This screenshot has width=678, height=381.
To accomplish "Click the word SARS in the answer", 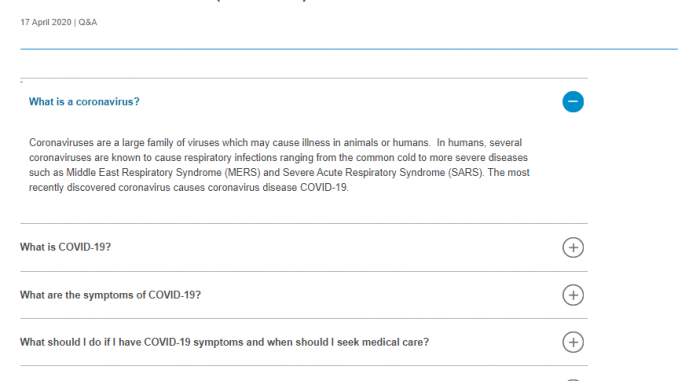I will [465, 173].
